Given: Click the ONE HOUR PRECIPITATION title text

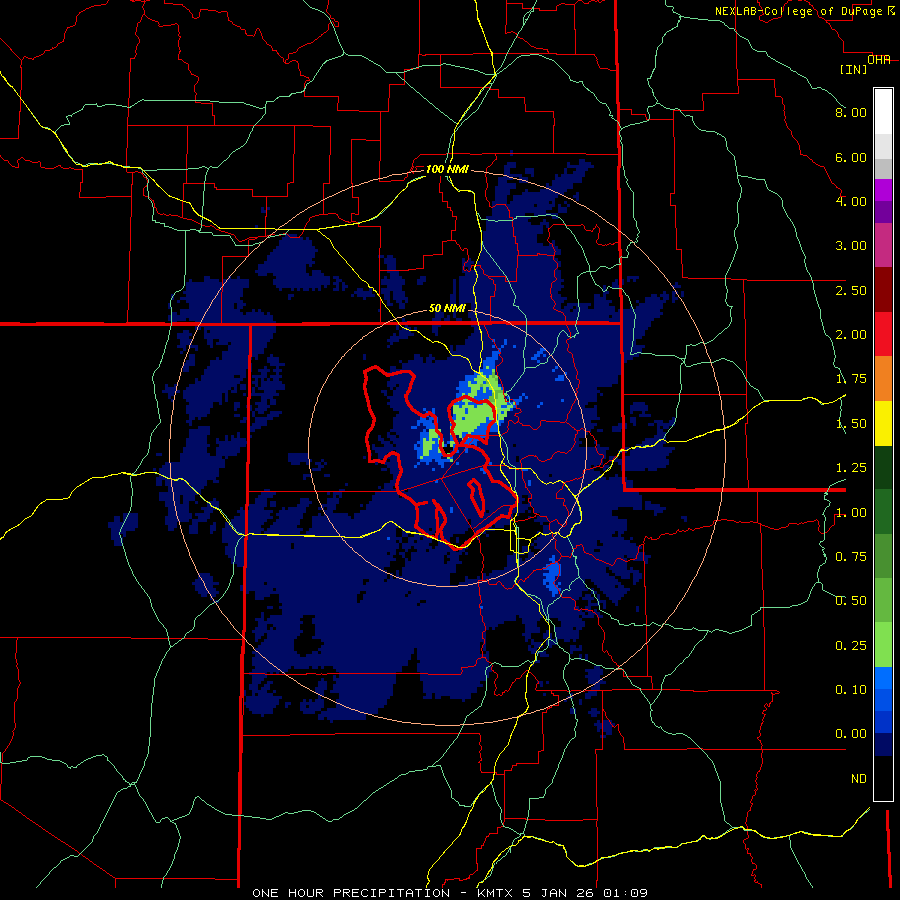Looking at the screenshot, I should click(351, 893).
